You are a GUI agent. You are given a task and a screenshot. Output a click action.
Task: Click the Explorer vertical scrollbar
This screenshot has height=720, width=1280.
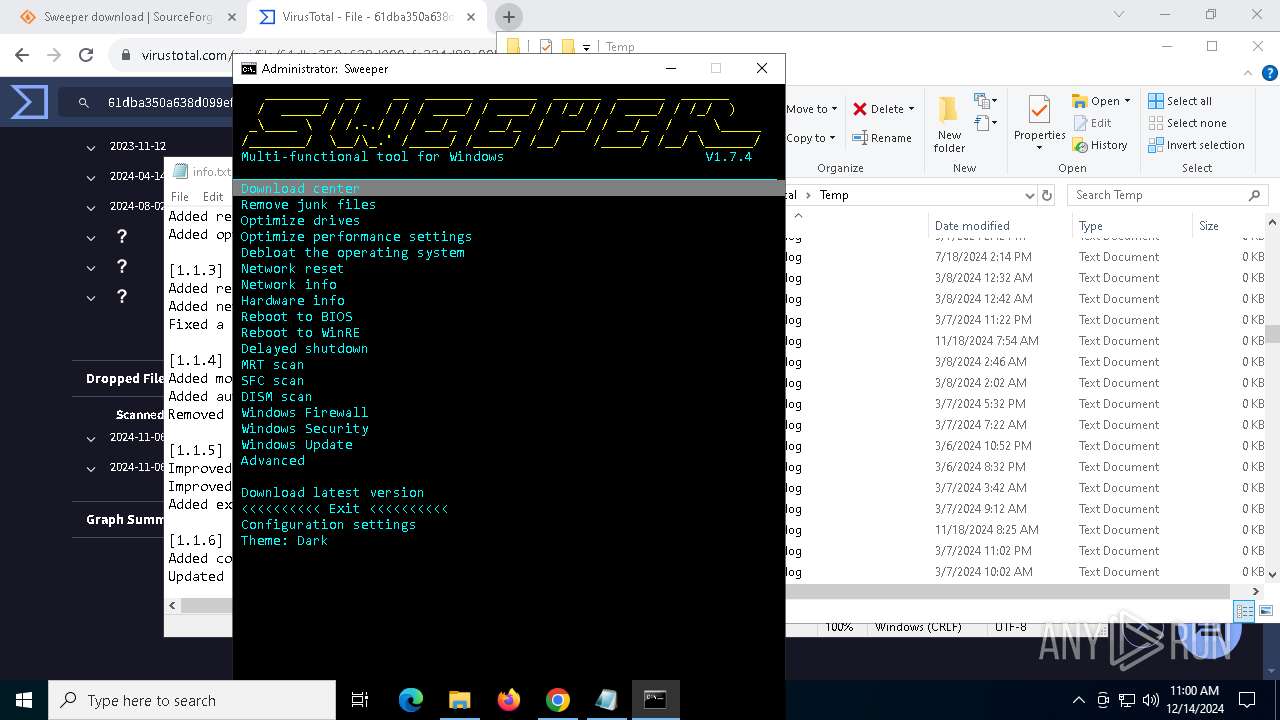(x=1272, y=334)
